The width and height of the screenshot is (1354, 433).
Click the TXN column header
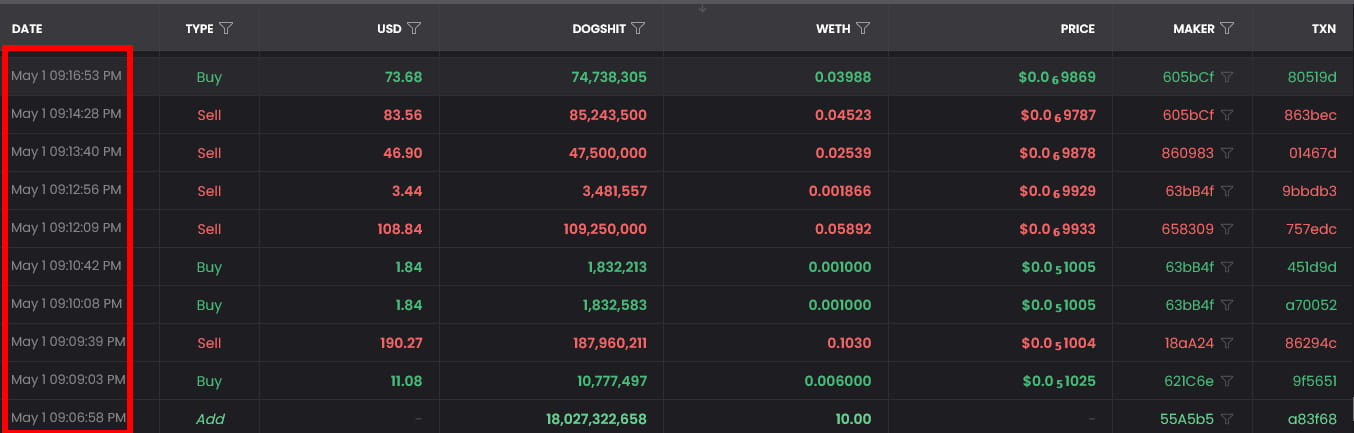(1323, 29)
